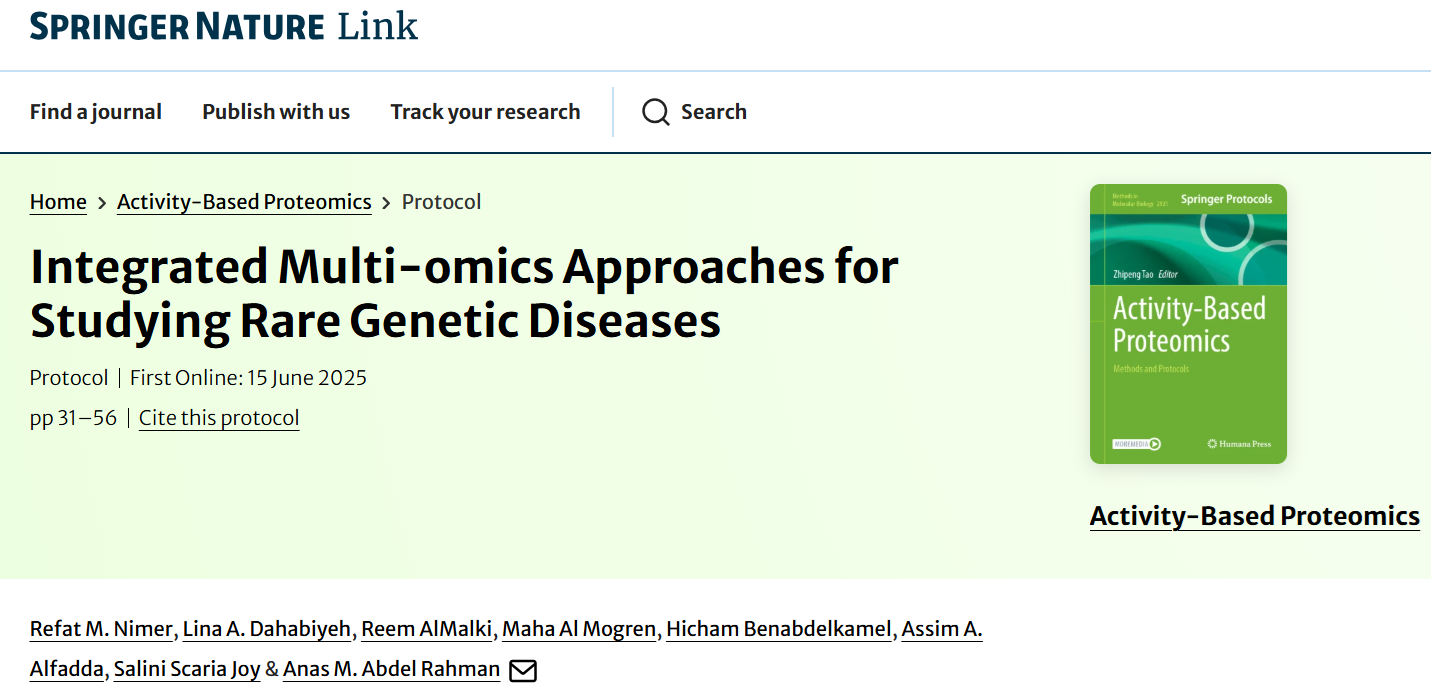This screenshot has height=699, width=1431.
Task: Click the Springer Nature Link logo
Action: coord(224,26)
